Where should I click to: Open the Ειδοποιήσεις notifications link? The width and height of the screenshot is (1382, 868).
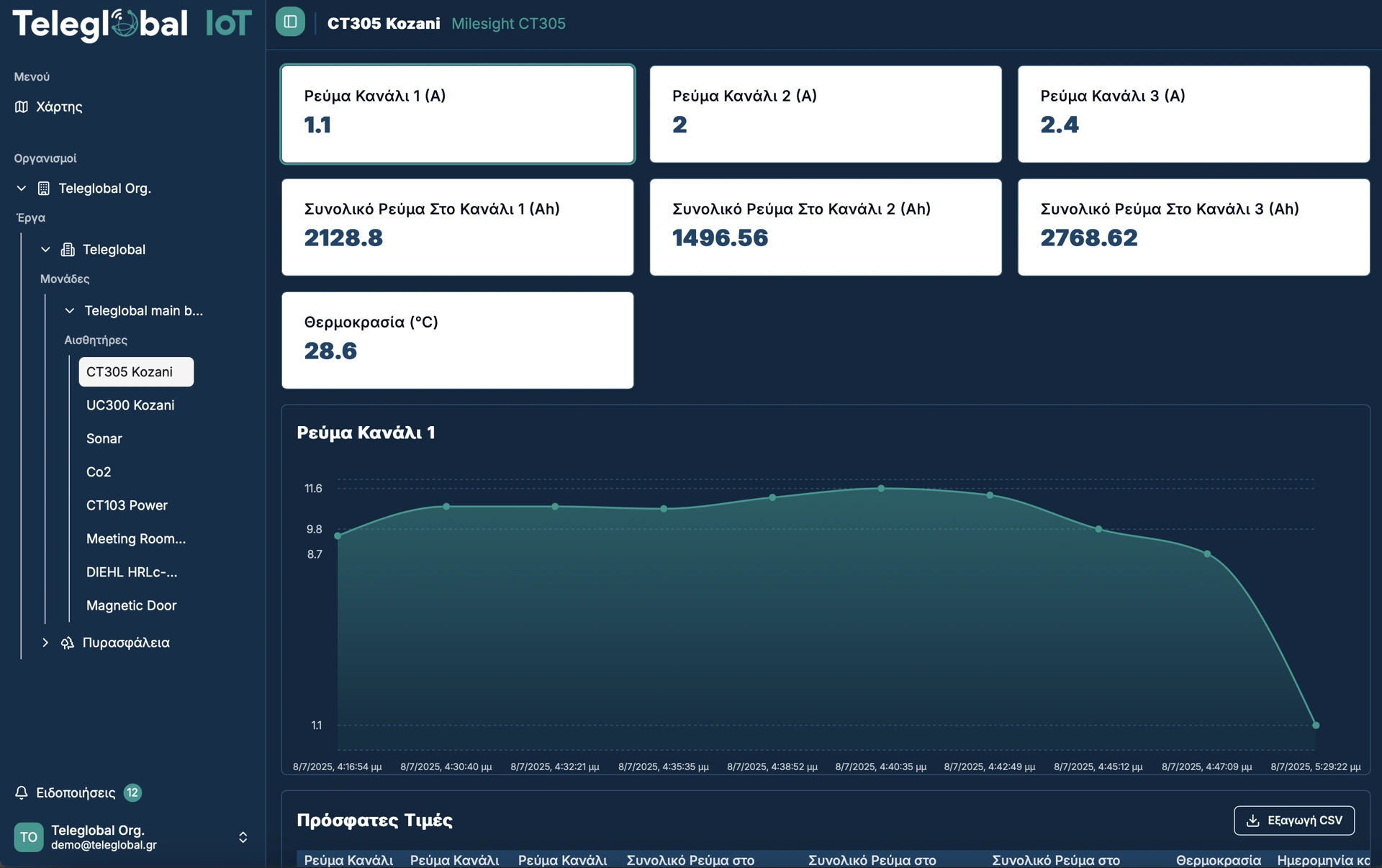click(76, 792)
